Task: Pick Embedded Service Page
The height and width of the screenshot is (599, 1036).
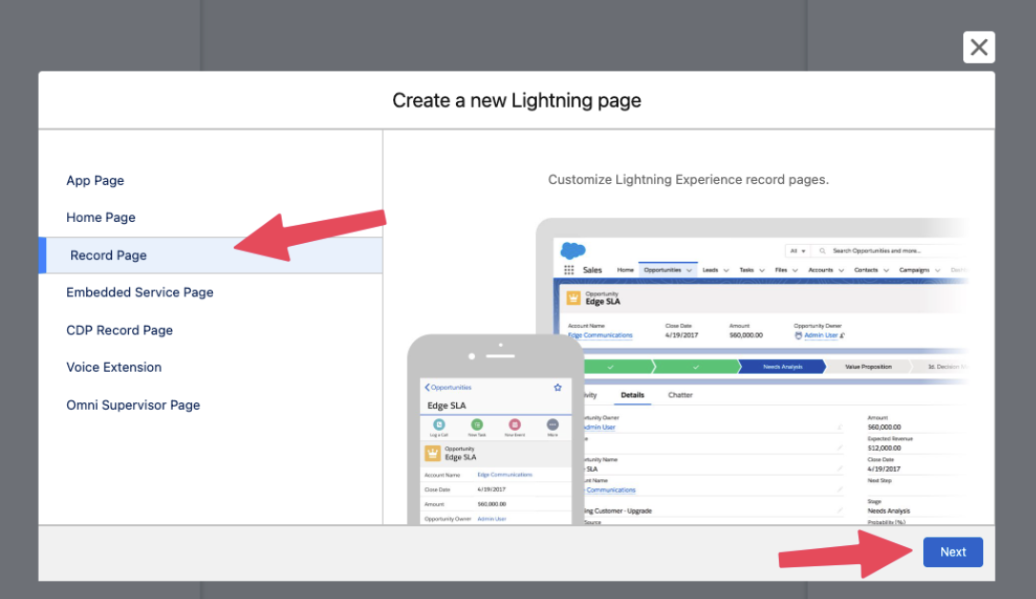Action: 139,292
